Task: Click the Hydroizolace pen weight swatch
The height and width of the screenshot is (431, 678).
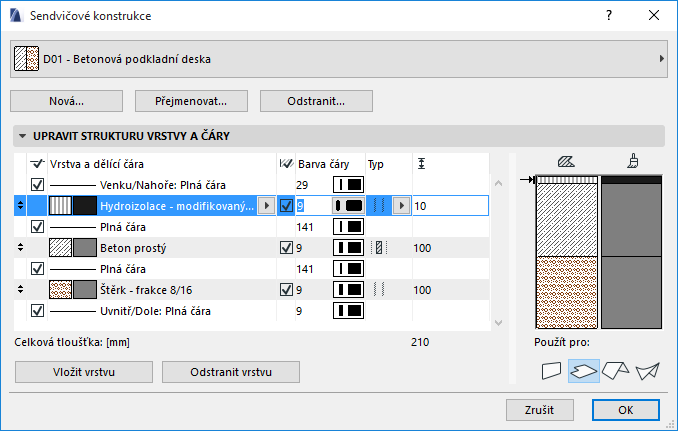Action: (x=349, y=206)
